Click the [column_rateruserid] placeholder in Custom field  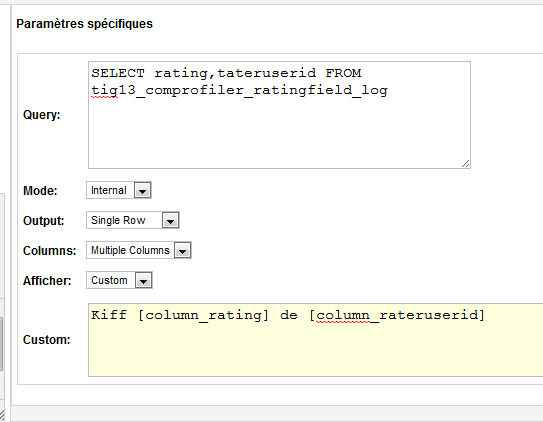[x=397, y=315]
